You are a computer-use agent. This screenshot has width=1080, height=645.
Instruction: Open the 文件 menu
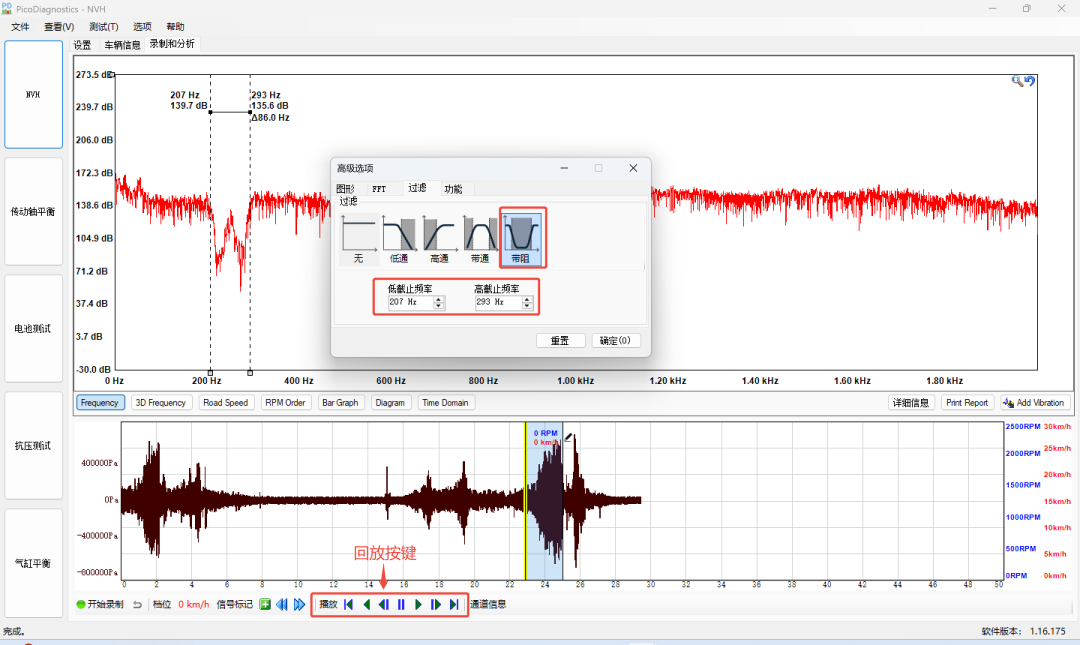(20, 26)
